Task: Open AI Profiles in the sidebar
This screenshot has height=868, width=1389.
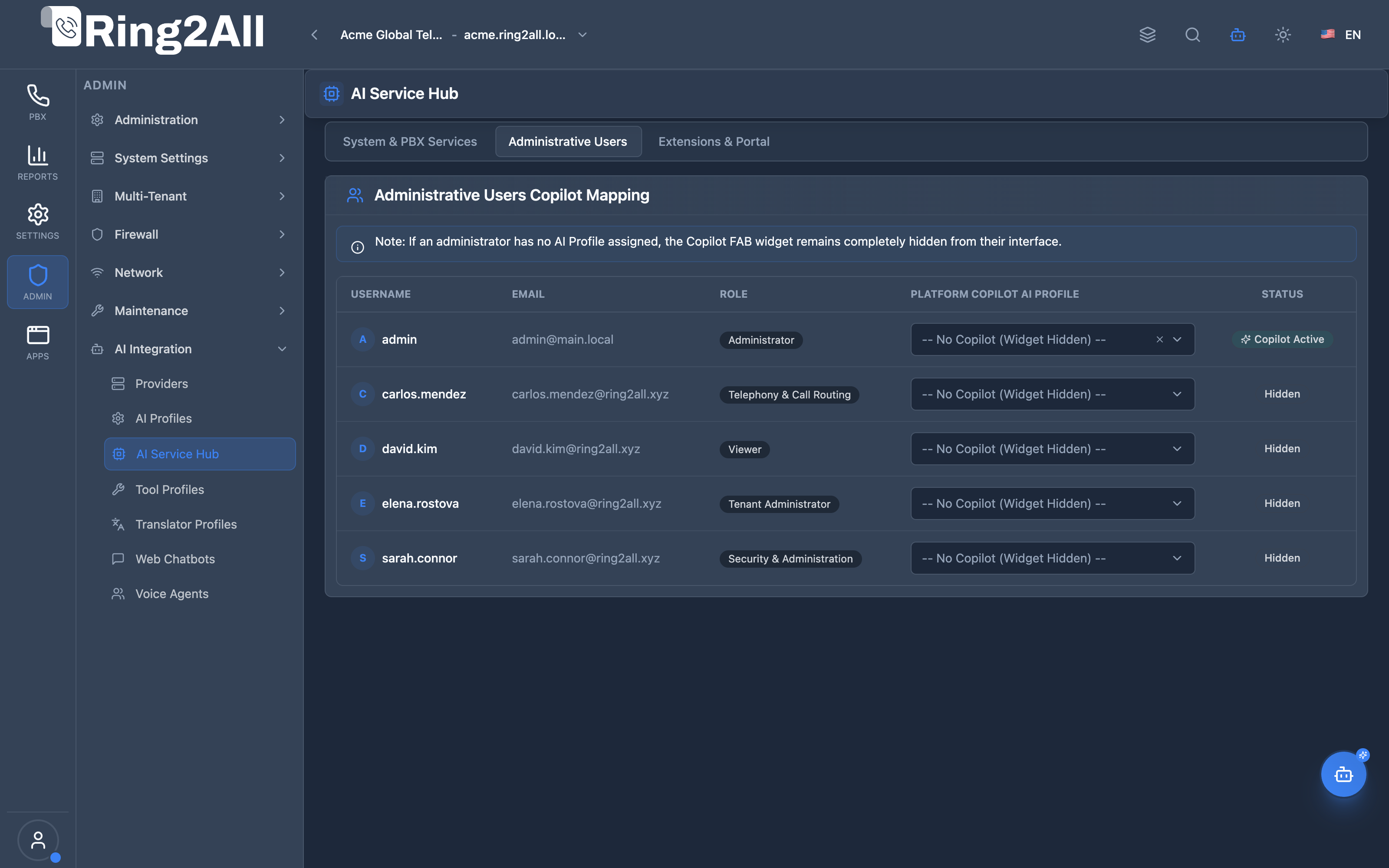Action: [199, 418]
